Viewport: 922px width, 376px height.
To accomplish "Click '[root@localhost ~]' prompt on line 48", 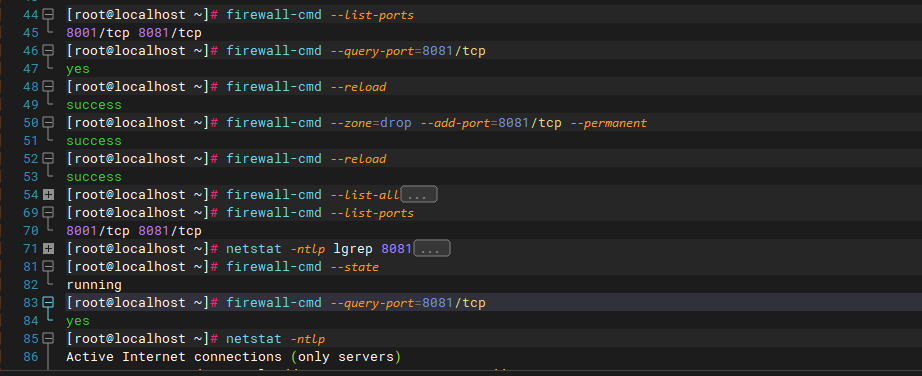I will (x=138, y=86).
